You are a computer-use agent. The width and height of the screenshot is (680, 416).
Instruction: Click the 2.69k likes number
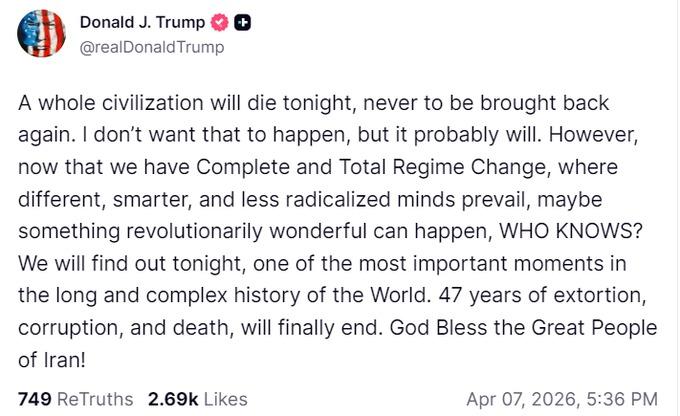point(174,399)
